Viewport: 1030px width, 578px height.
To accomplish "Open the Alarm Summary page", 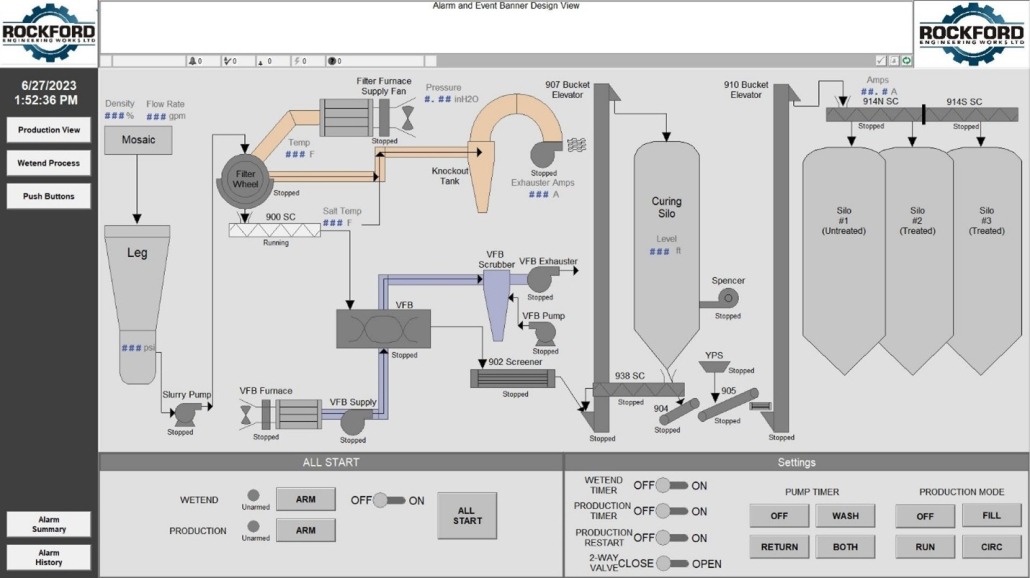I will tap(49, 524).
